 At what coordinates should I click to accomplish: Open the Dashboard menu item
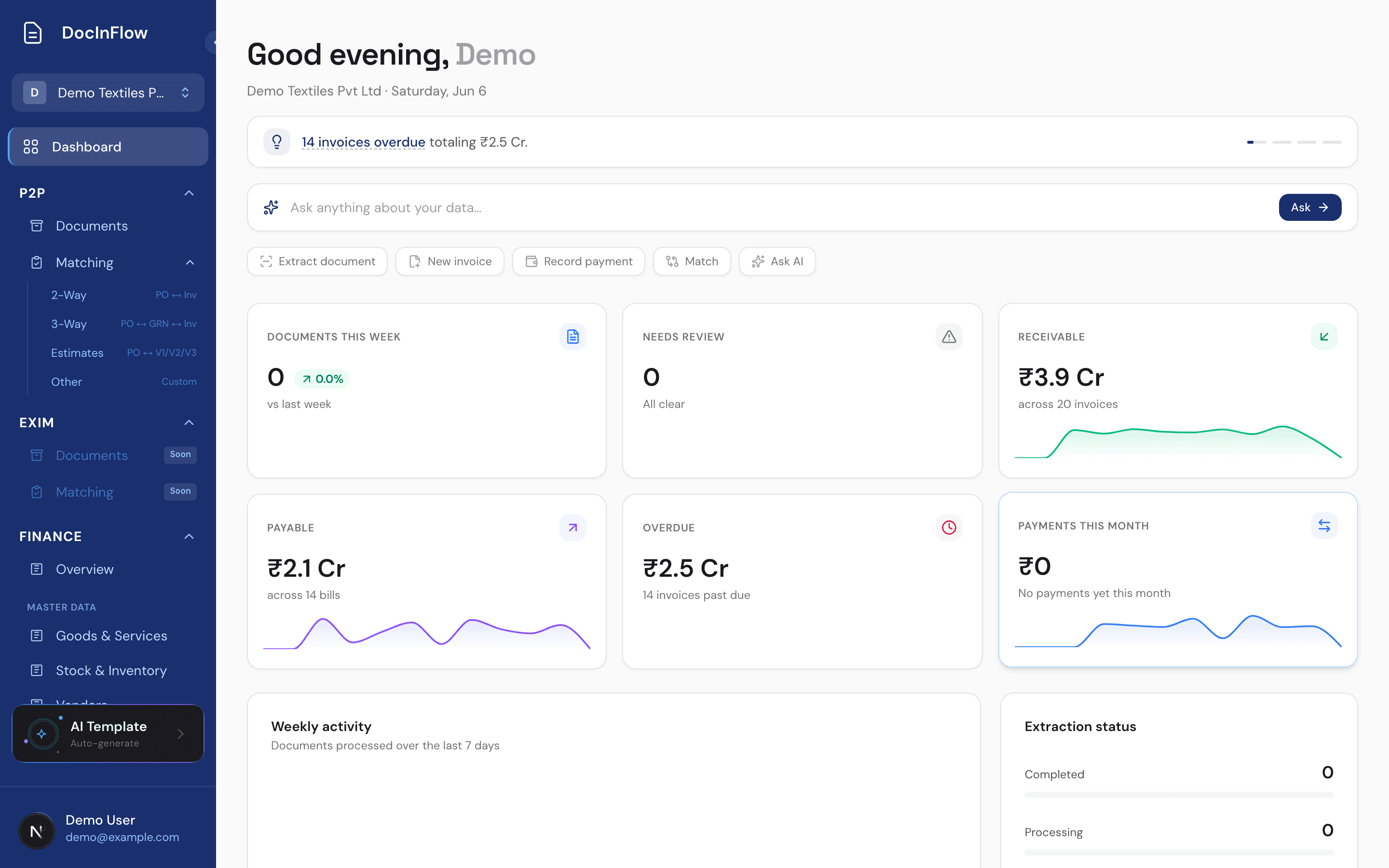108,147
